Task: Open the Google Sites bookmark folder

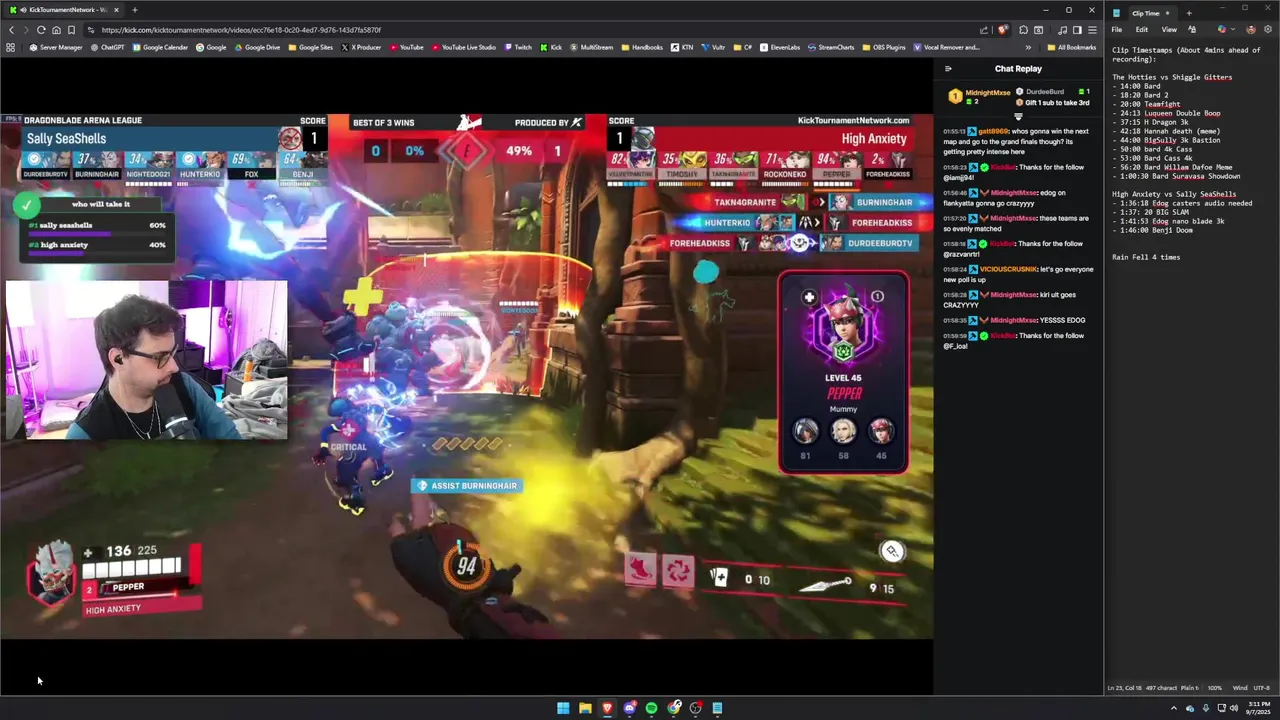Action: coord(310,47)
